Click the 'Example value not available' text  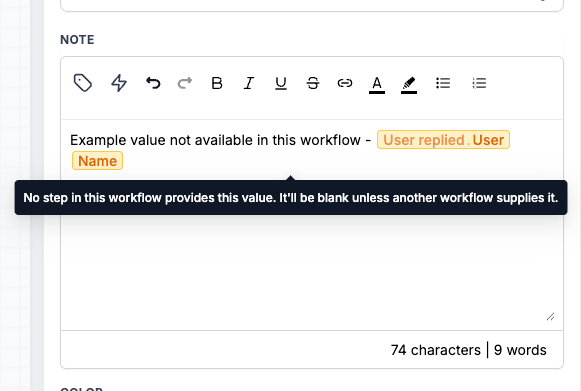click(x=162, y=140)
